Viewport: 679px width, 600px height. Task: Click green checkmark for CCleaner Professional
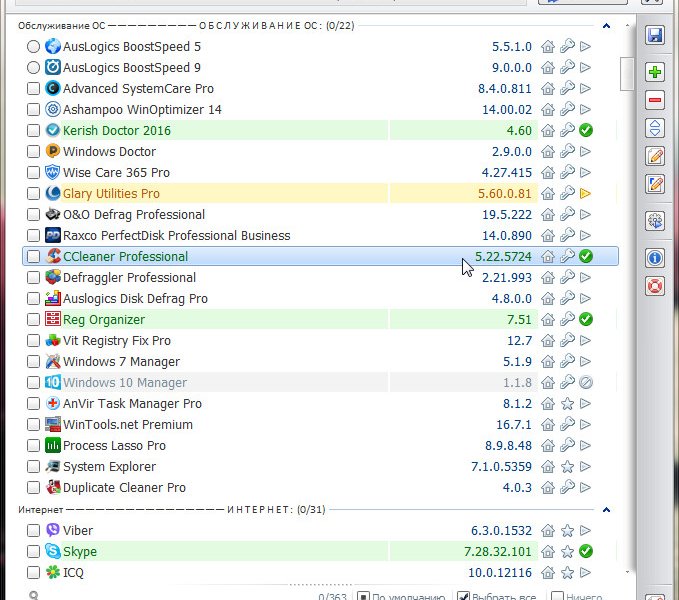585,256
